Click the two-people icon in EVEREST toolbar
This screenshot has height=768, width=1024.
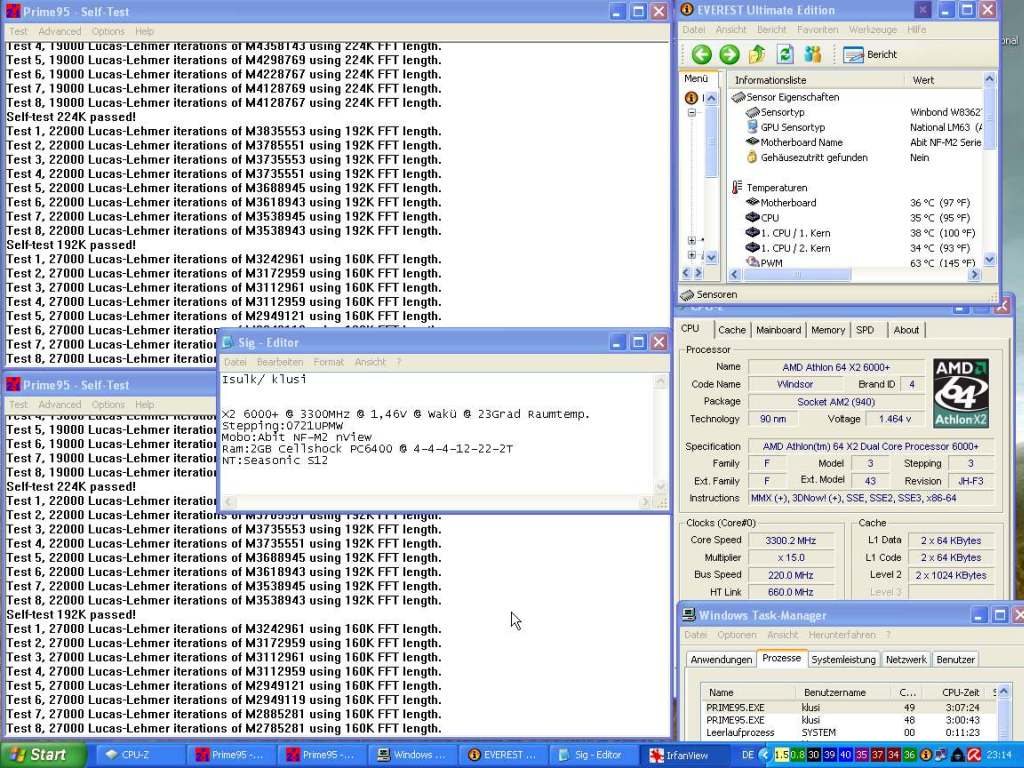[813, 55]
